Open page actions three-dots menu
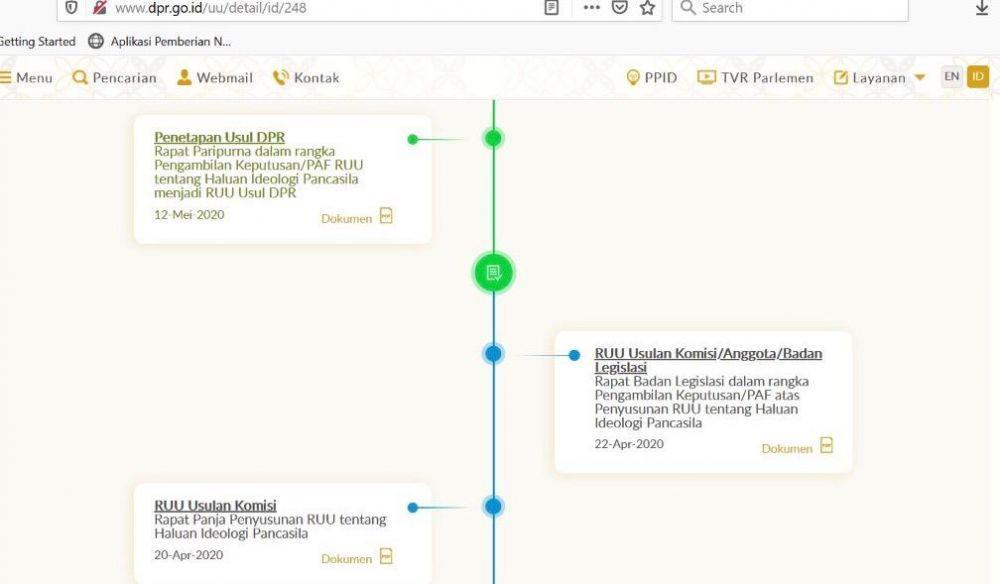Screen dimensions: 1000x584 click(x=591, y=8)
